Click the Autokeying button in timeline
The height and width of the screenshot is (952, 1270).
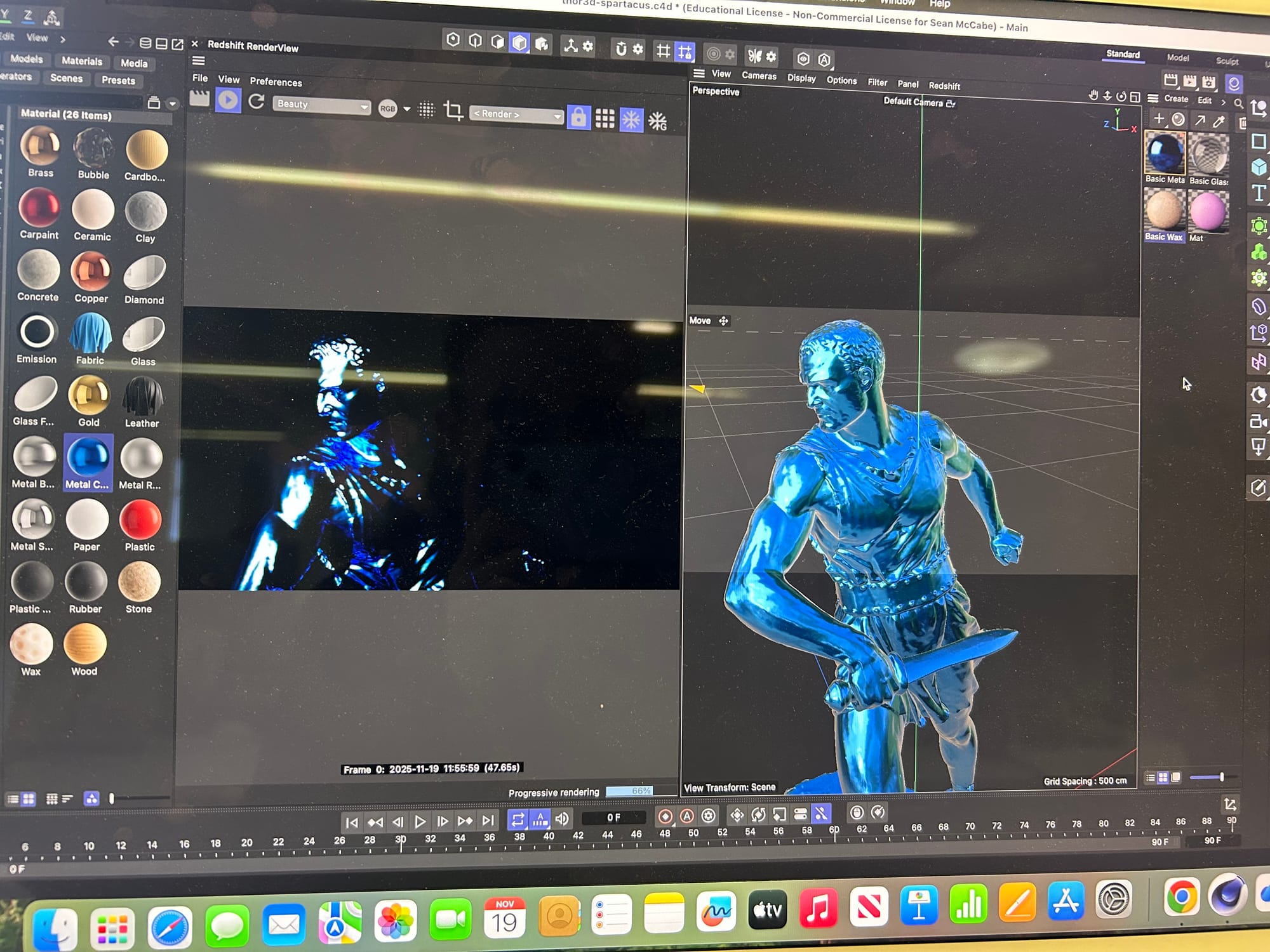[x=687, y=816]
